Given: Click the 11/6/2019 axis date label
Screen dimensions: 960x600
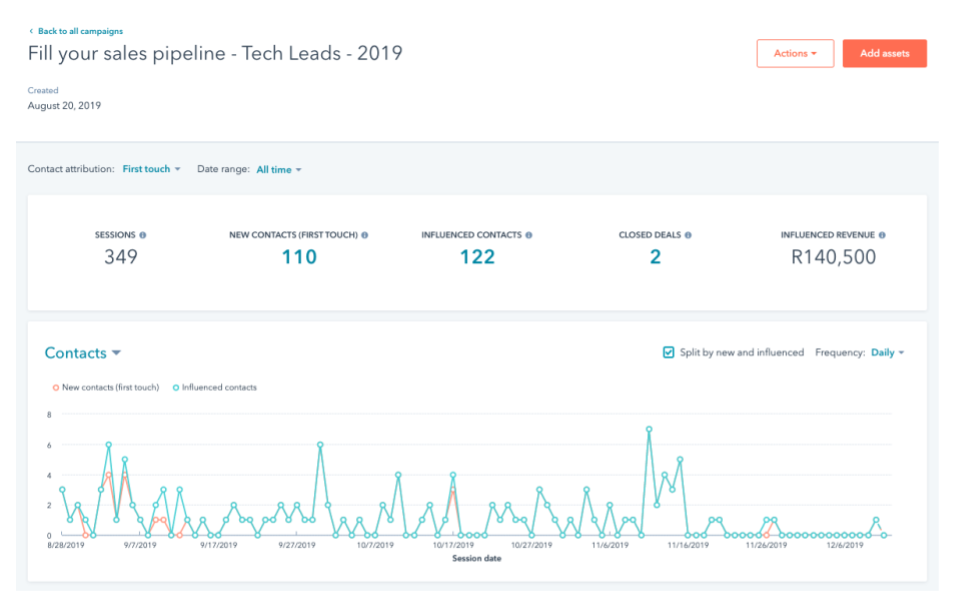Looking at the screenshot, I should click(x=610, y=545).
